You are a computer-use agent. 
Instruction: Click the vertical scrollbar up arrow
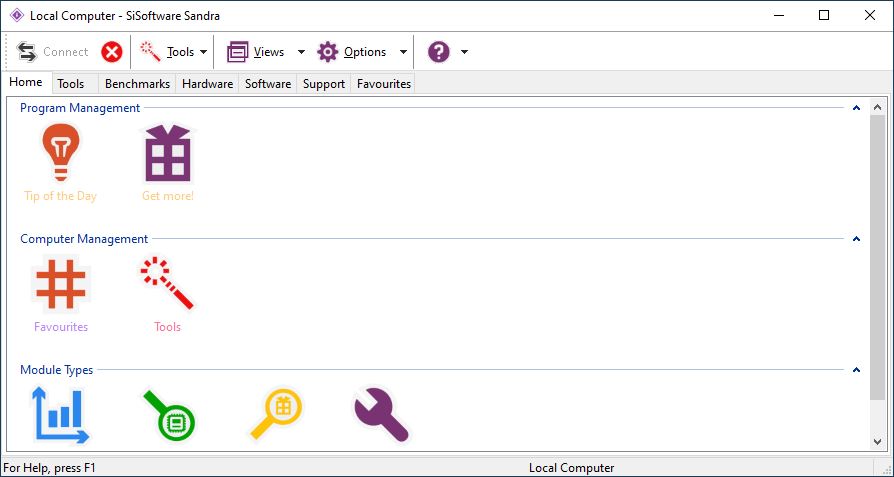tap(877, 107)
